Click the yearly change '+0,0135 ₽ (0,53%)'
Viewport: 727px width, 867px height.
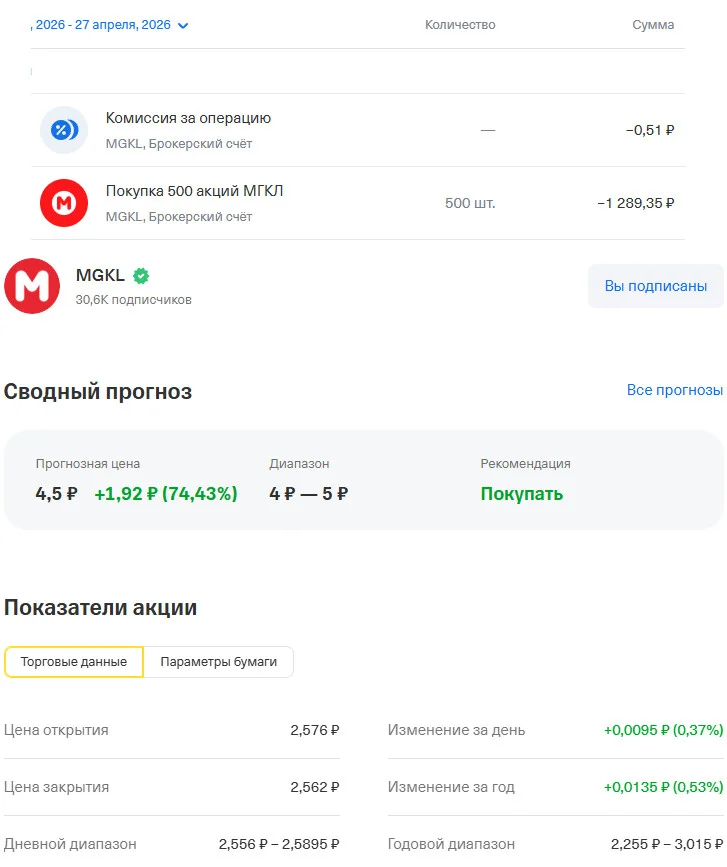[663, 787]
